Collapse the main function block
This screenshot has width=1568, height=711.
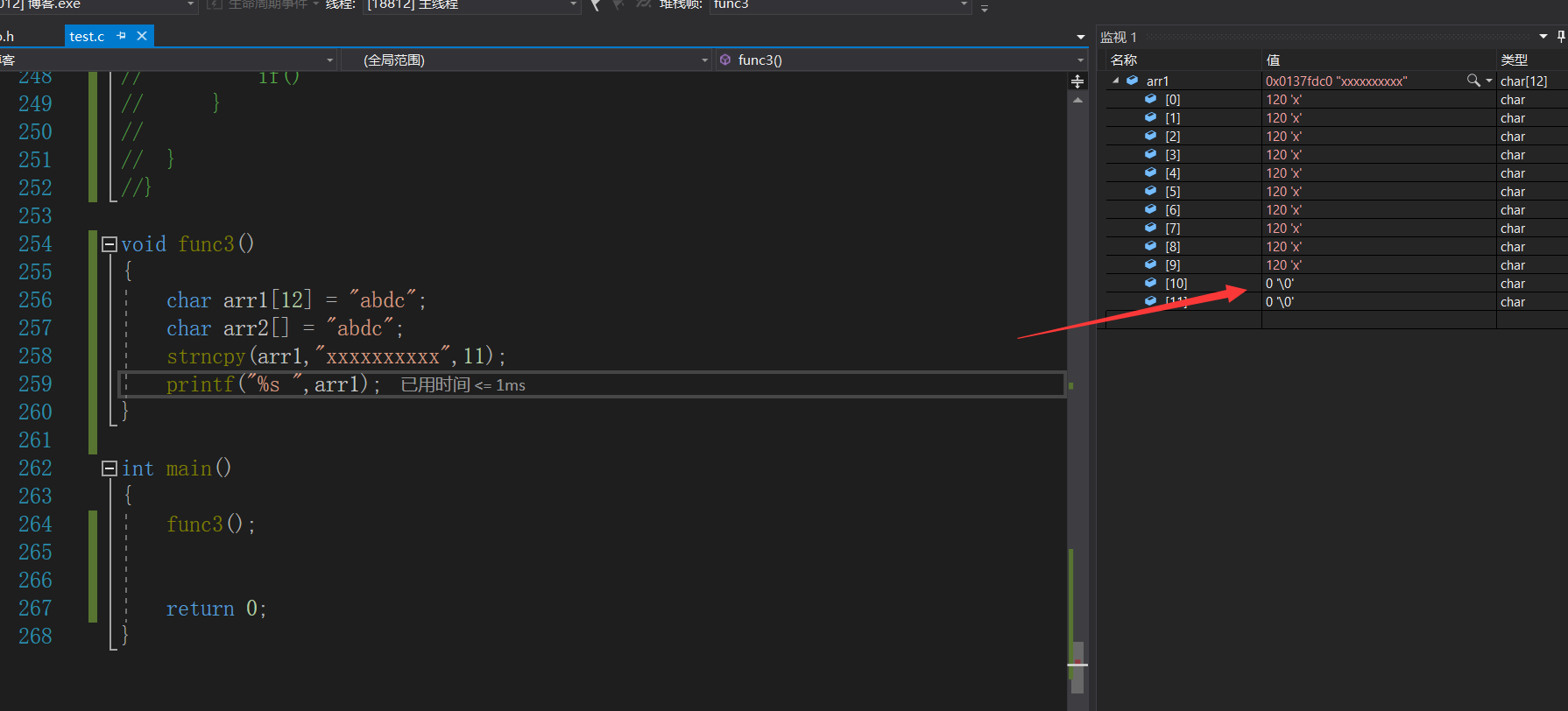[109, 468]
